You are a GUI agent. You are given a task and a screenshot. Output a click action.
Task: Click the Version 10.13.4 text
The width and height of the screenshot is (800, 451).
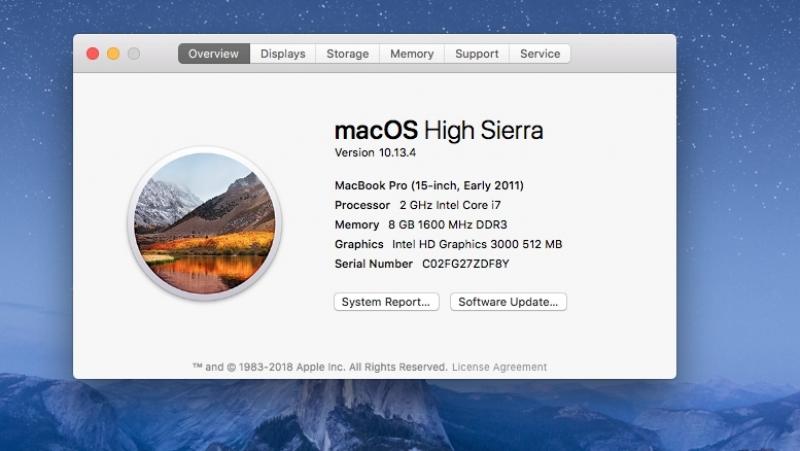(x=375, y=153)
